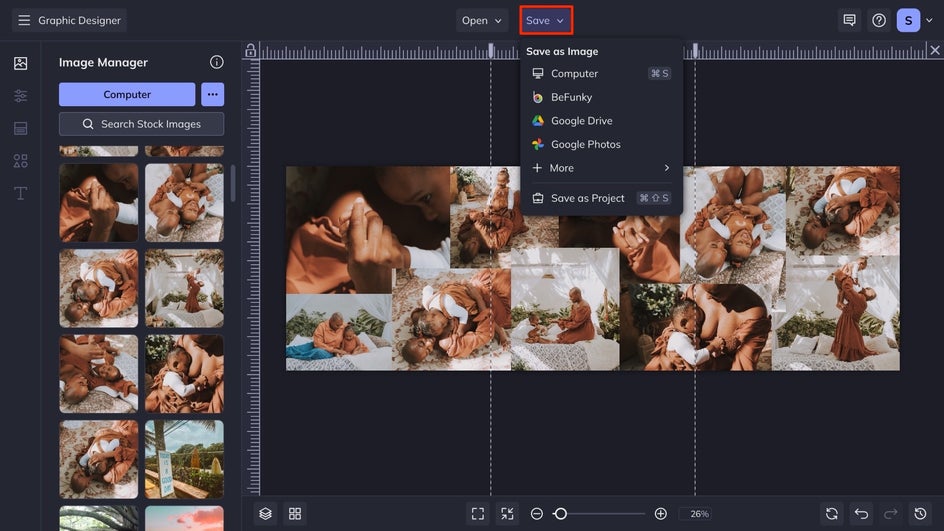Collapse the Save dropdown menu

545,20
